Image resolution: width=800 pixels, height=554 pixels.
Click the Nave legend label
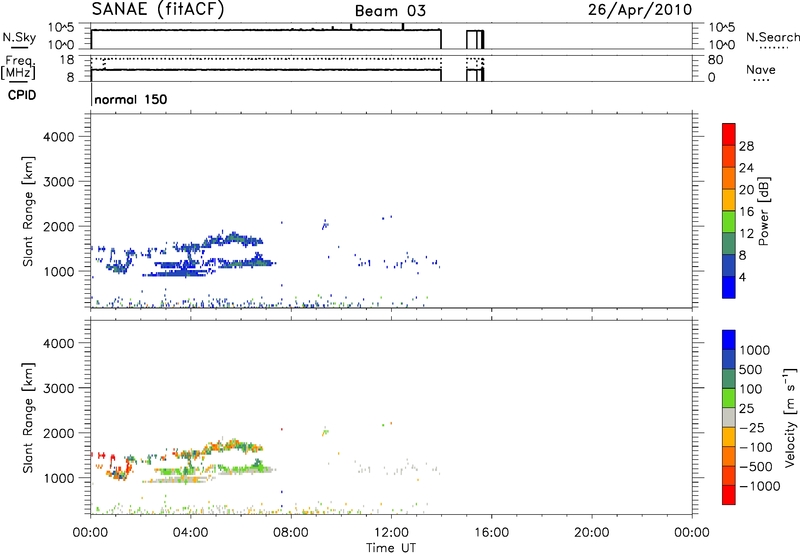pos(761,70)
